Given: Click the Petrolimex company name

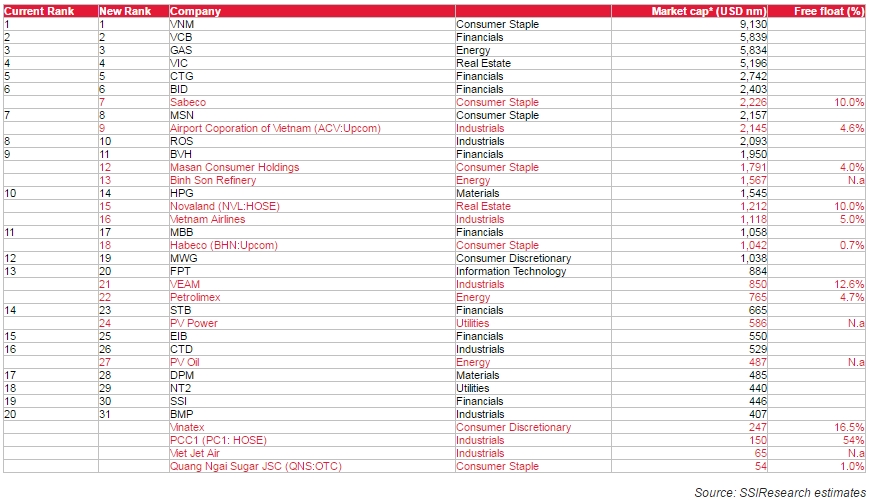Looking at the screenshot, I should click(195, 297).
